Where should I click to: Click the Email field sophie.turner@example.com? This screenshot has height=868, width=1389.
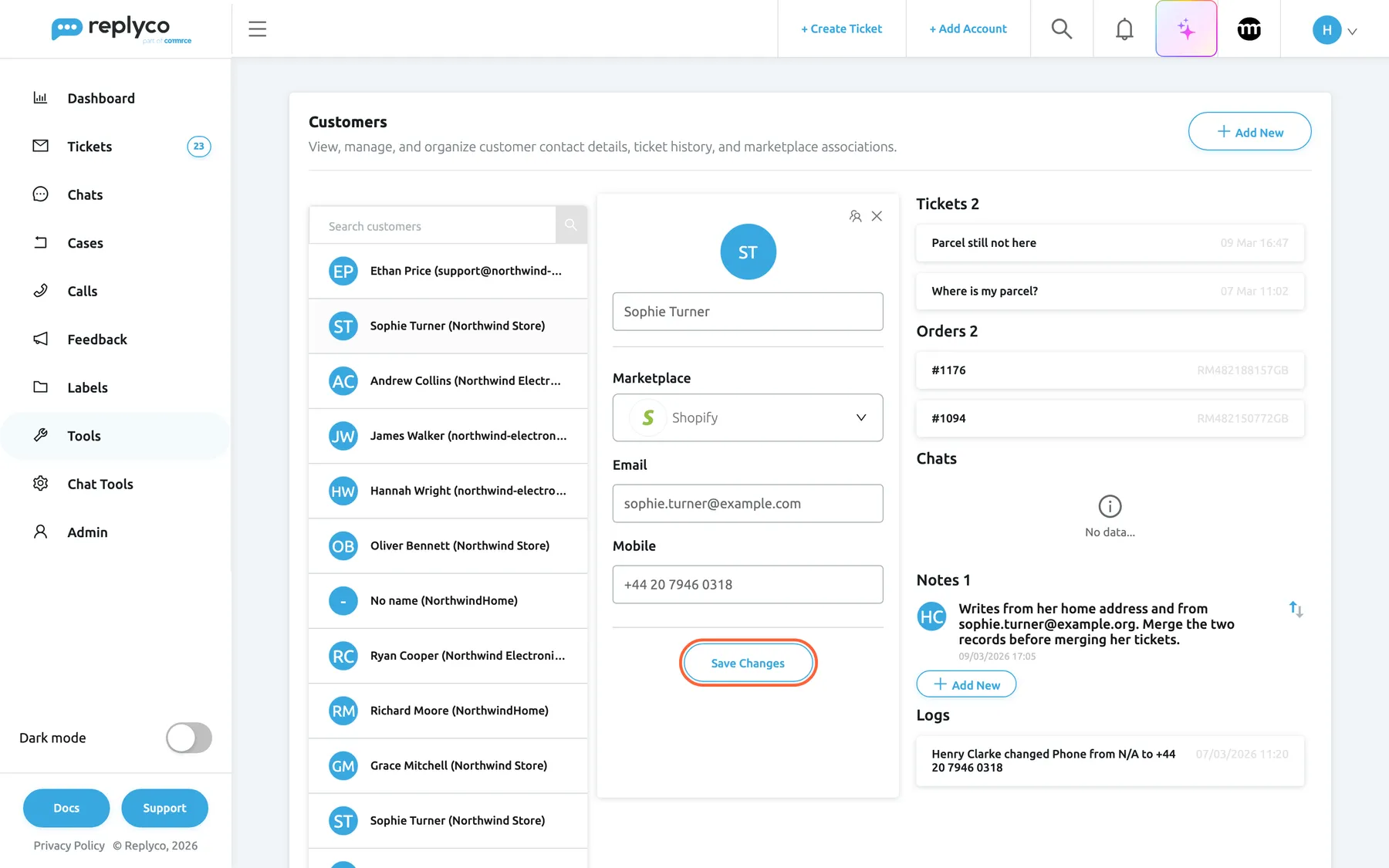tap(748, 503)
